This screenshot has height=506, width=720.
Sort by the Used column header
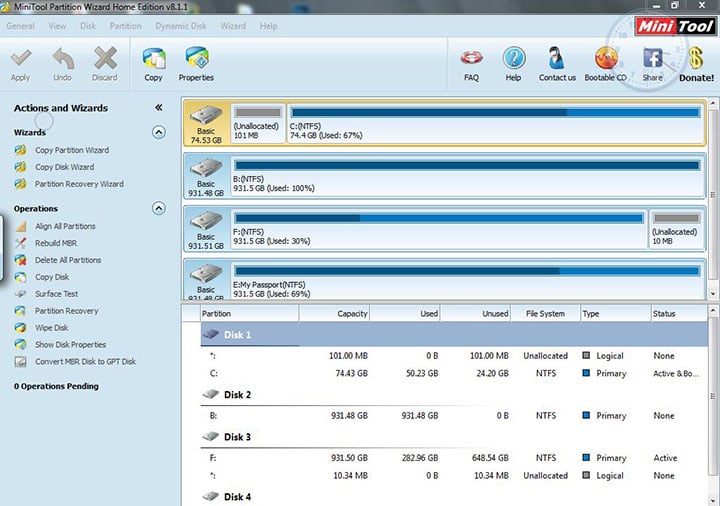(x=405, y=314)
